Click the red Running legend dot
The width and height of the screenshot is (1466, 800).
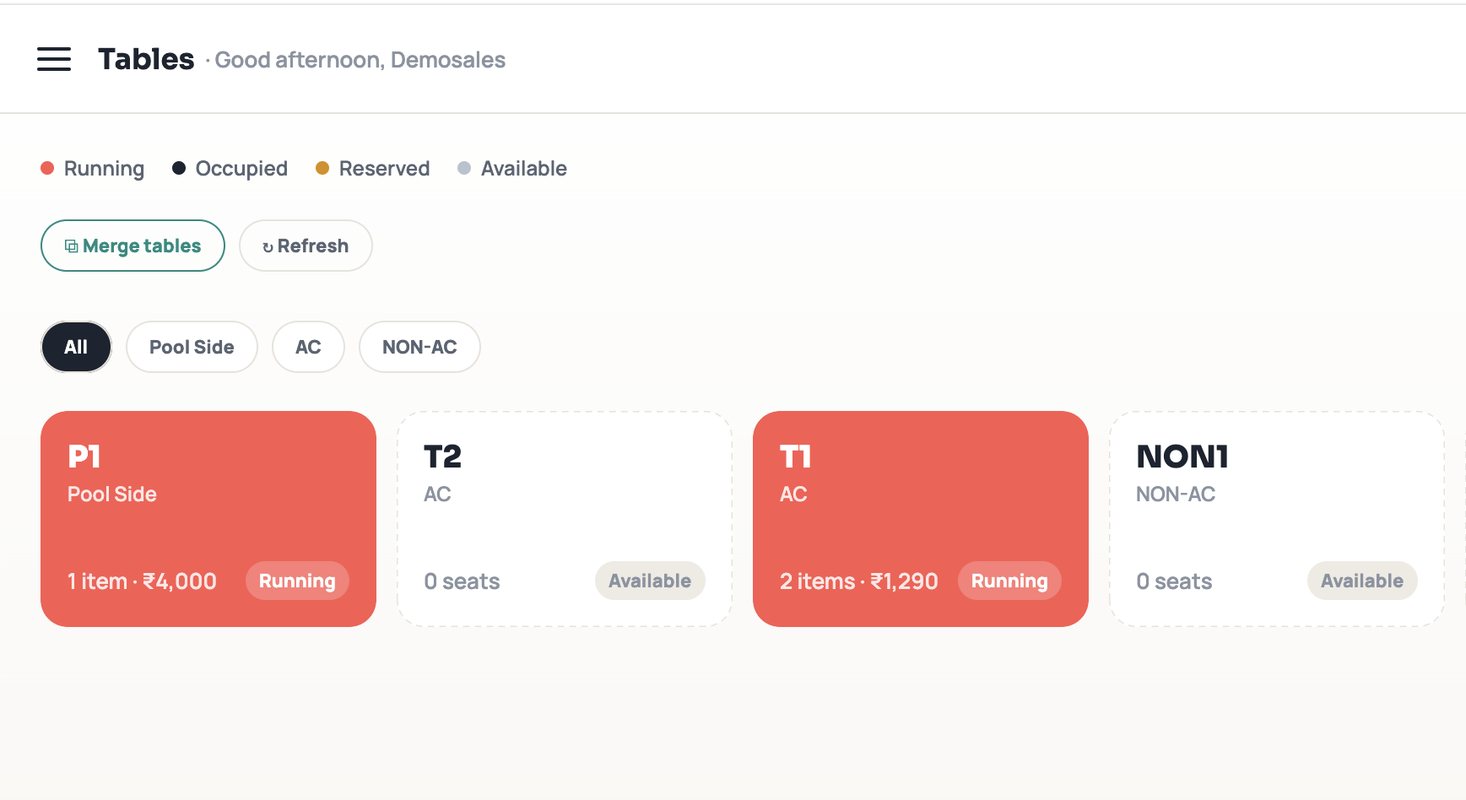[x=47, y=168]
